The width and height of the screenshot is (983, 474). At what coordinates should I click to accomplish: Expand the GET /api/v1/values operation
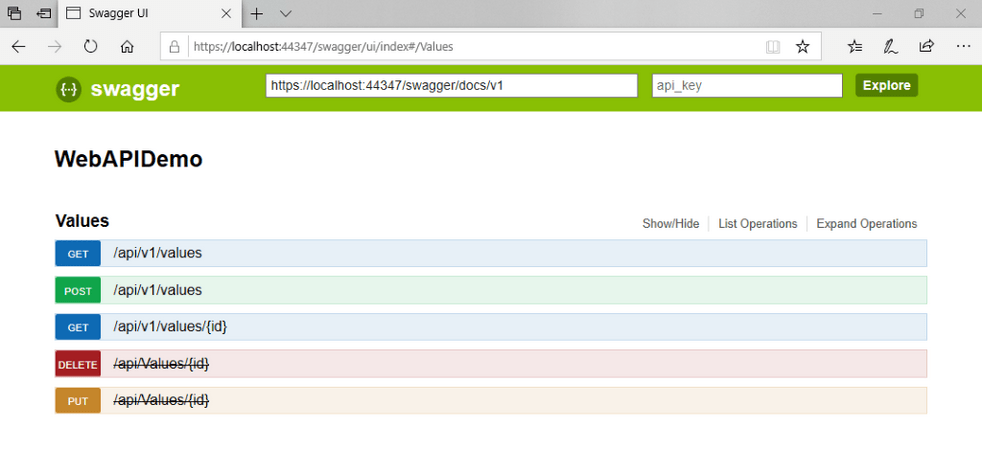157,254
